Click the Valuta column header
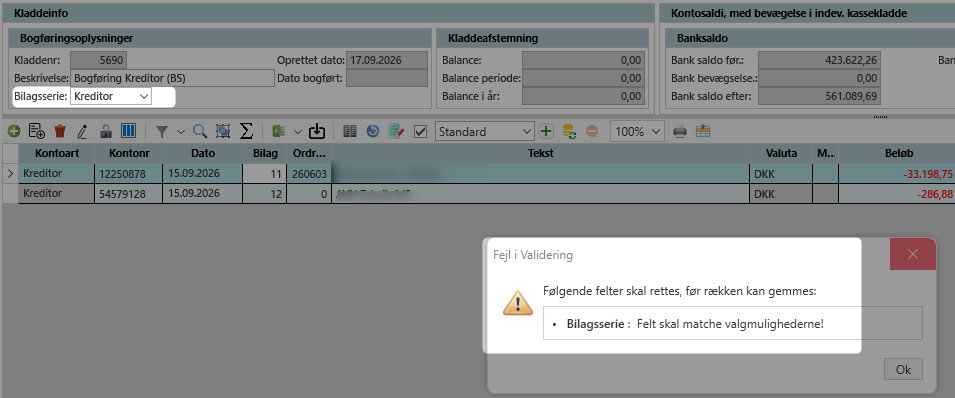This screenshot has height=398, width=955. pyautogui.click(x=782, y=154)
